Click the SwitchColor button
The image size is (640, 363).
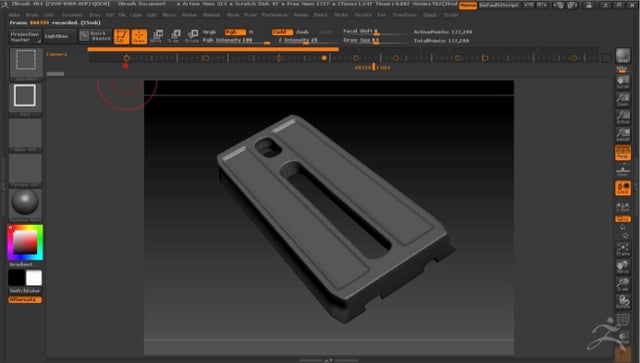point(25,291)
